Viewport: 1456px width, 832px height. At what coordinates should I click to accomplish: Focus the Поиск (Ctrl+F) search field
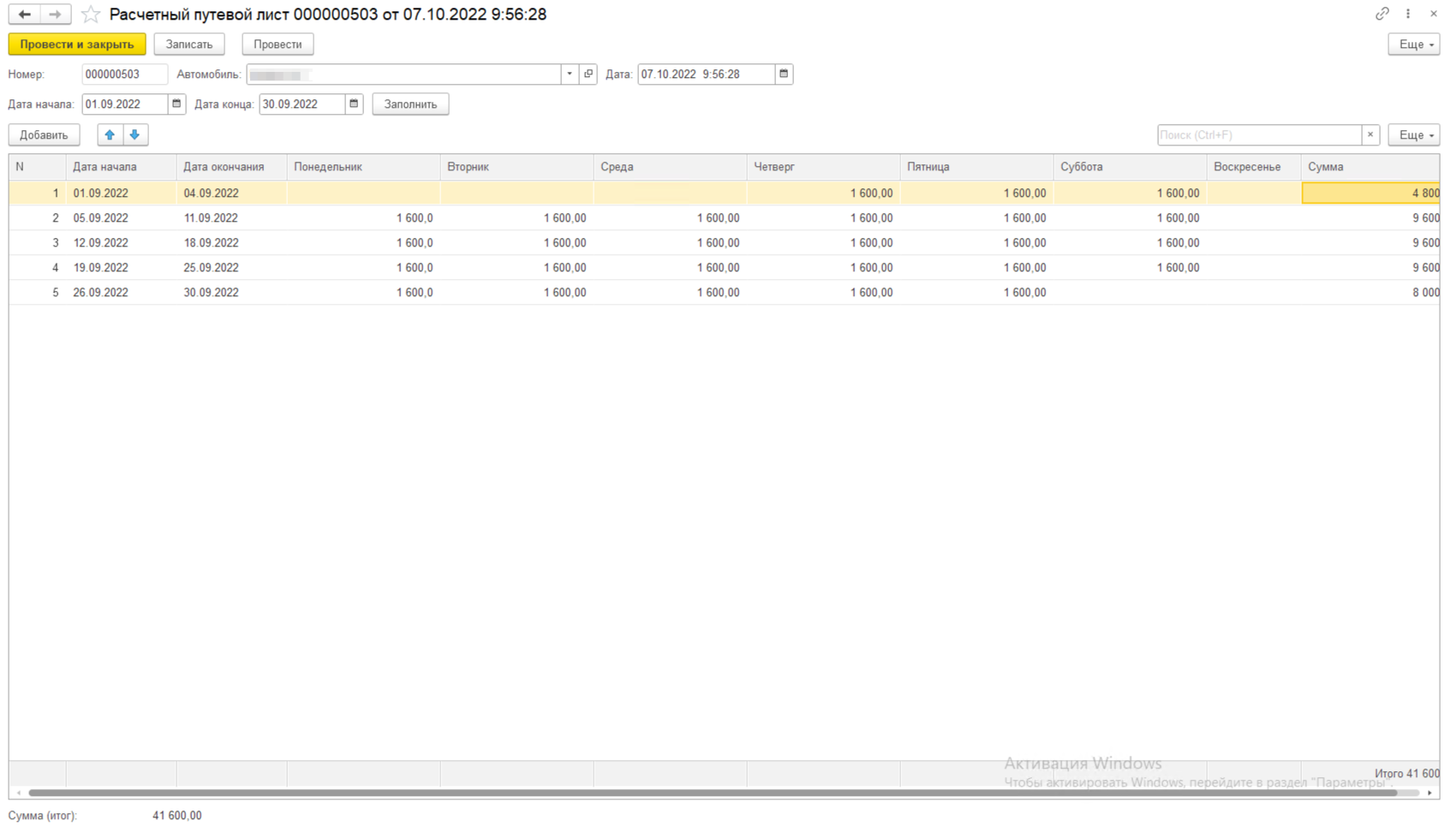(1258, 135)
